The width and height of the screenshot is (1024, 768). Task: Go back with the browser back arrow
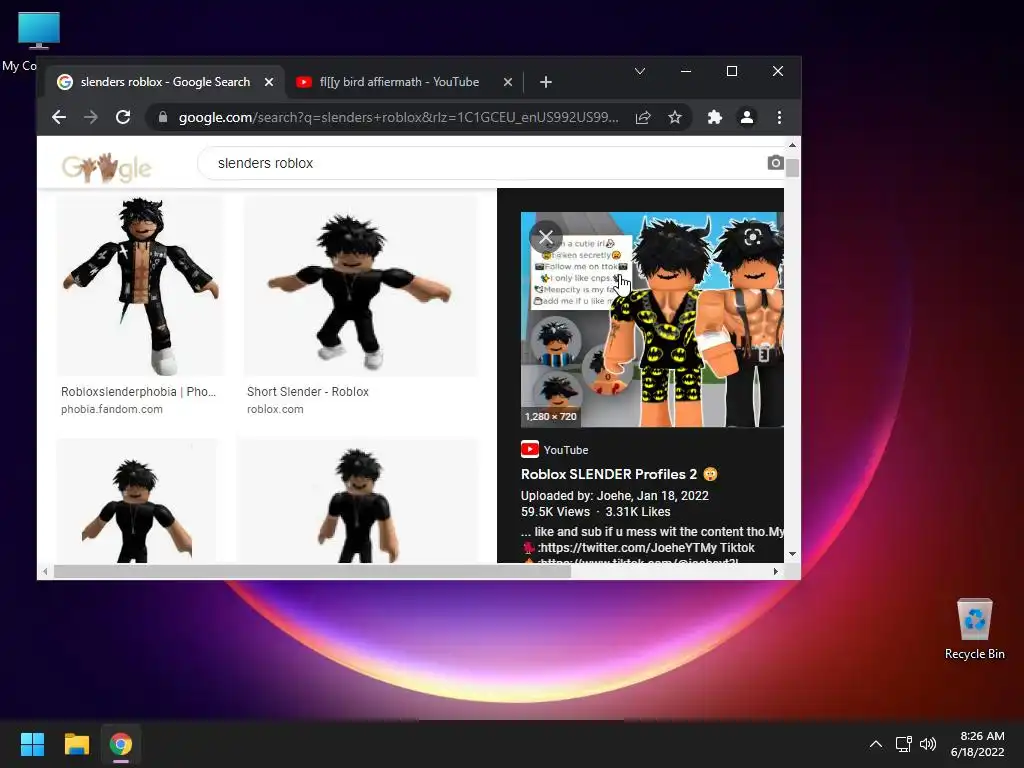pyautogui.click(x=59, y=117)
